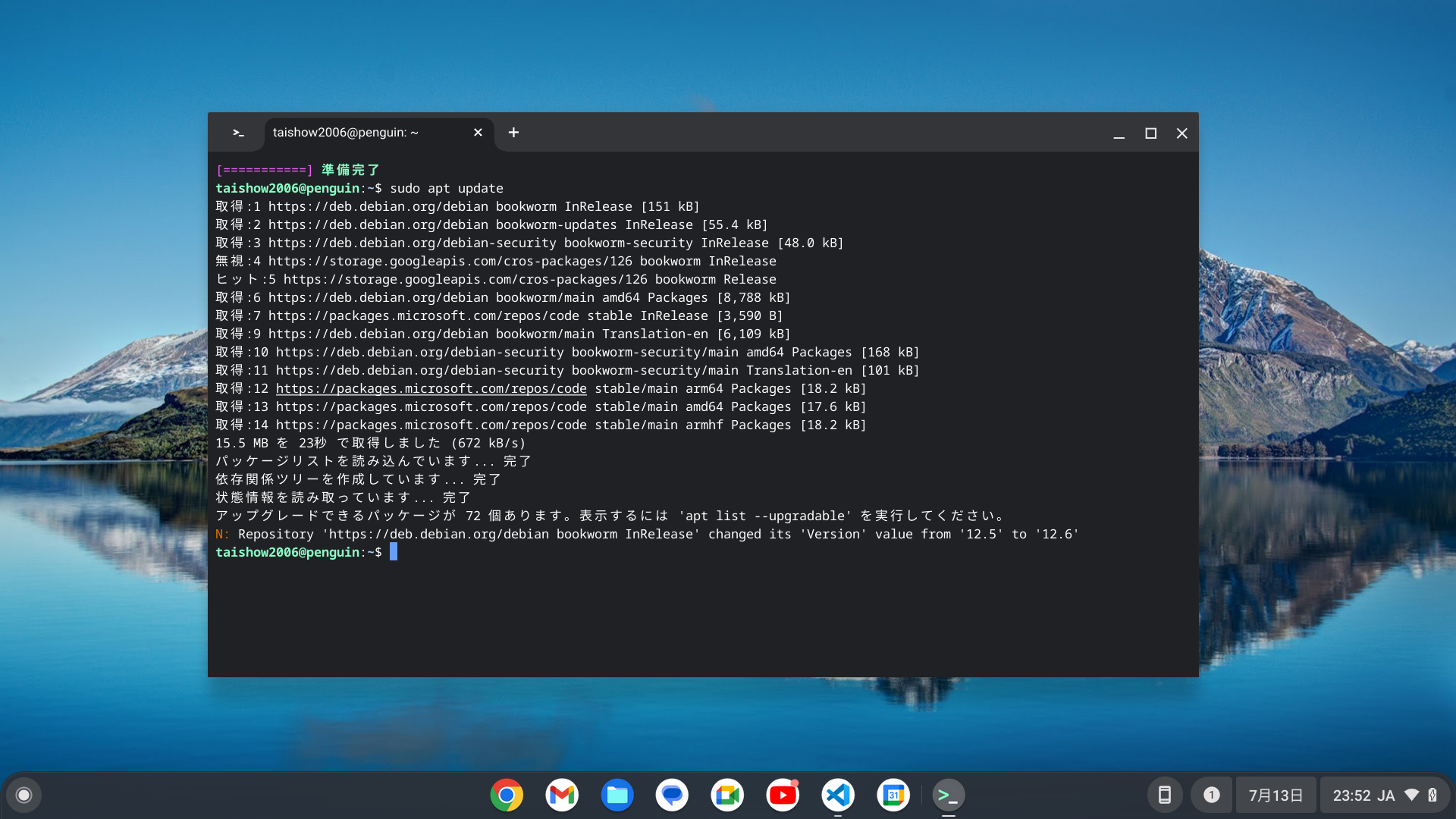The width and height of the screenshot is (1456, 819).
Task: Open the Files app from the shelf
Action: pyautogui.click(x=617, y=795)
